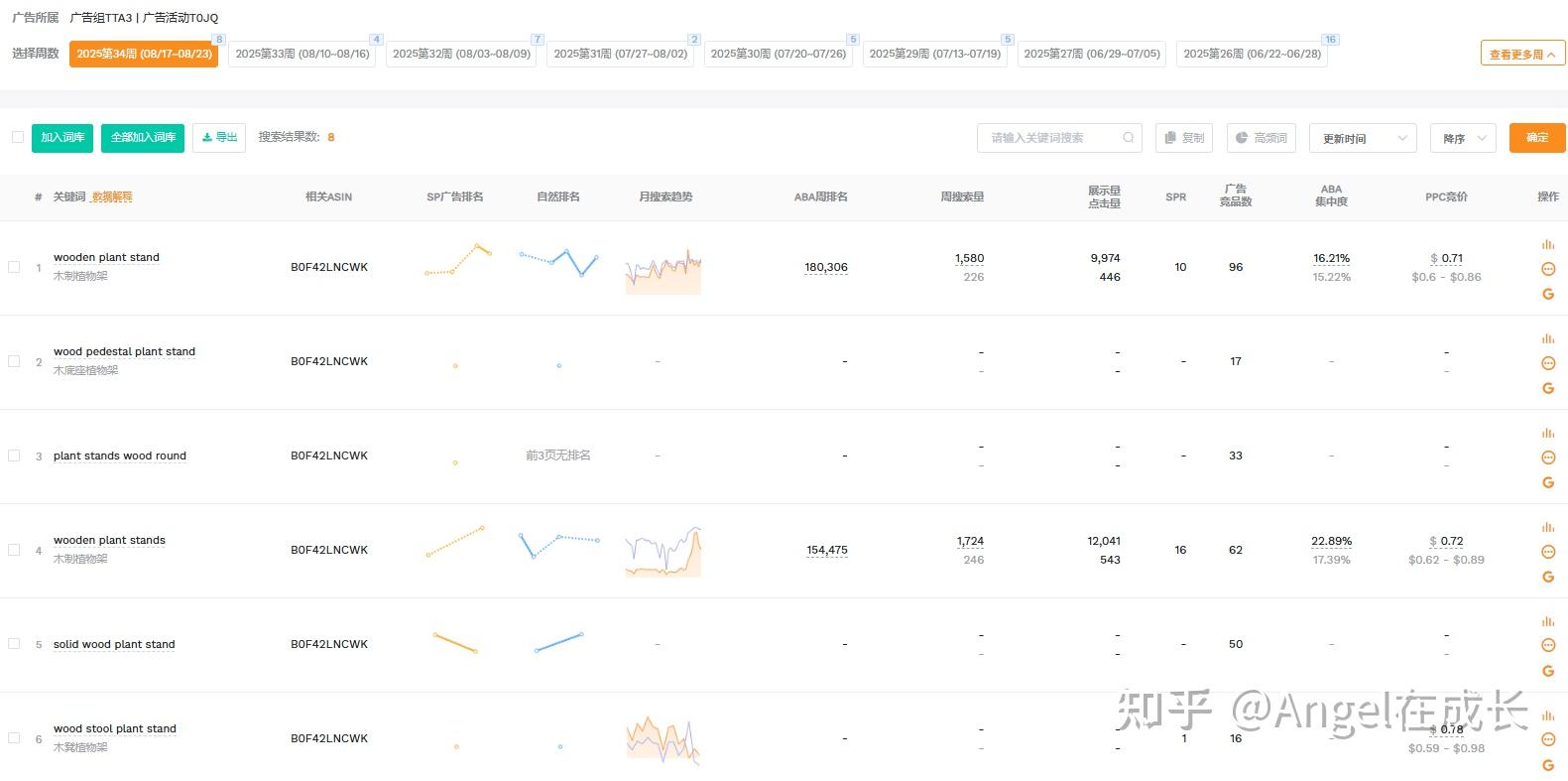Click the bar chart icon for solid wood plant stand
1568x781 pixels.
click(x=1547, y=621)
